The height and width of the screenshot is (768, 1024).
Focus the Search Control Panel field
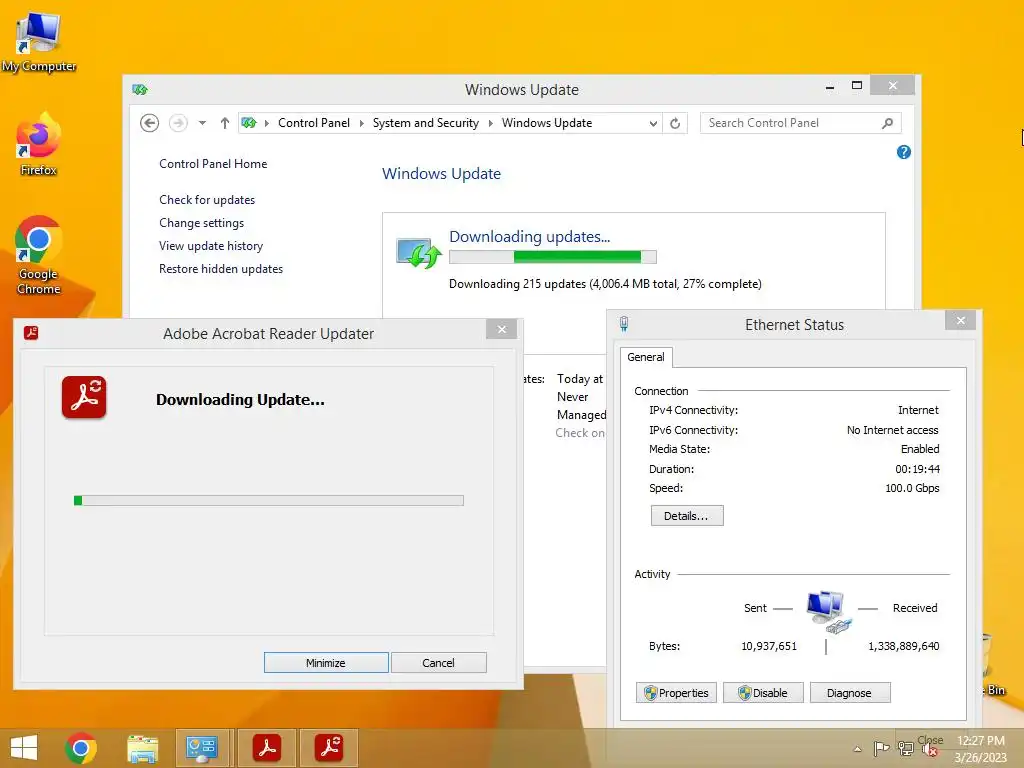tap(801, 123)
